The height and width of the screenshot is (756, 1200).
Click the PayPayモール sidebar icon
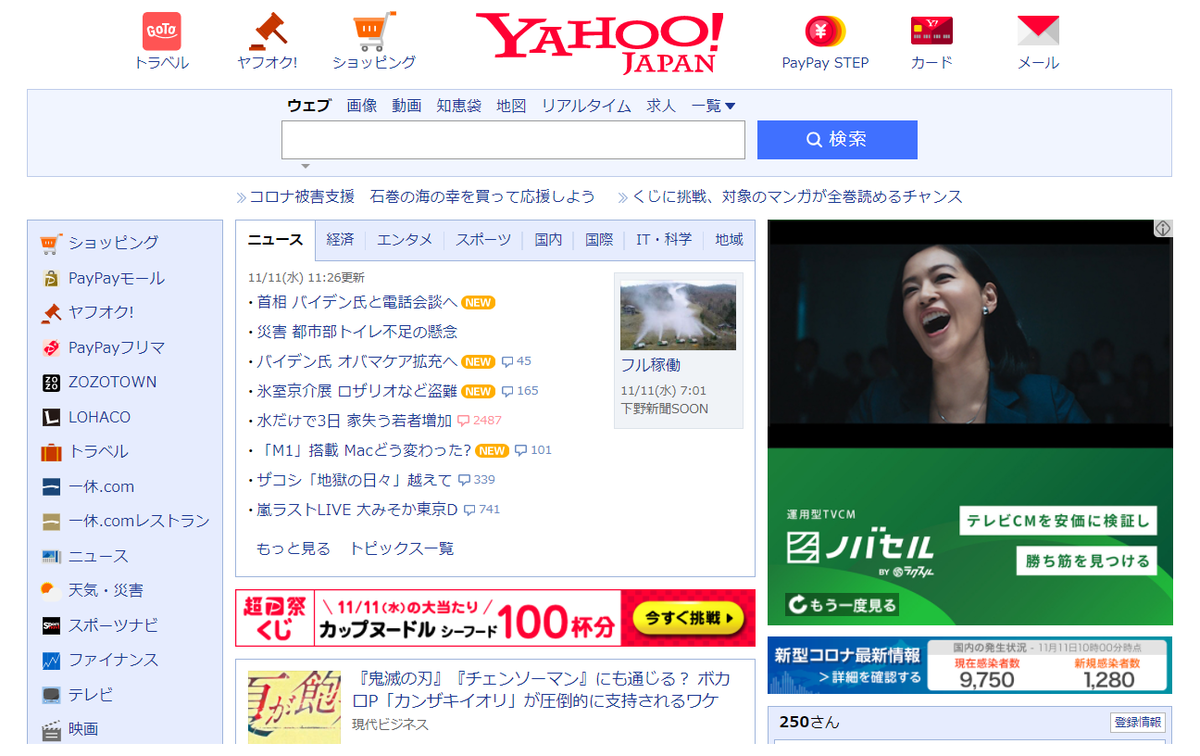(51, 278)
